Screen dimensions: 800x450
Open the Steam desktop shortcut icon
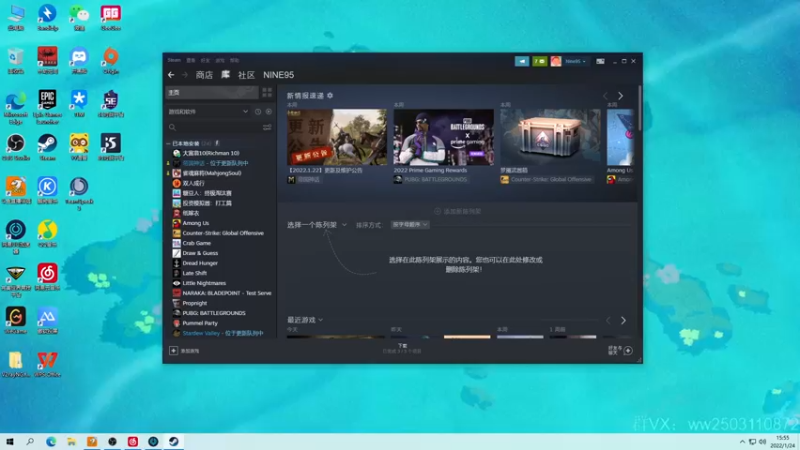tap(47, 147)
